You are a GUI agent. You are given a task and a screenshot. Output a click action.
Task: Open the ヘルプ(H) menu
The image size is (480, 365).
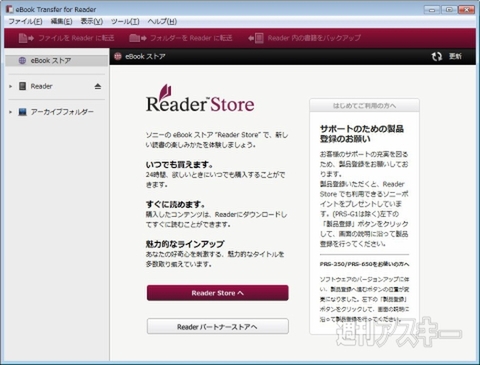pos(162,22)
